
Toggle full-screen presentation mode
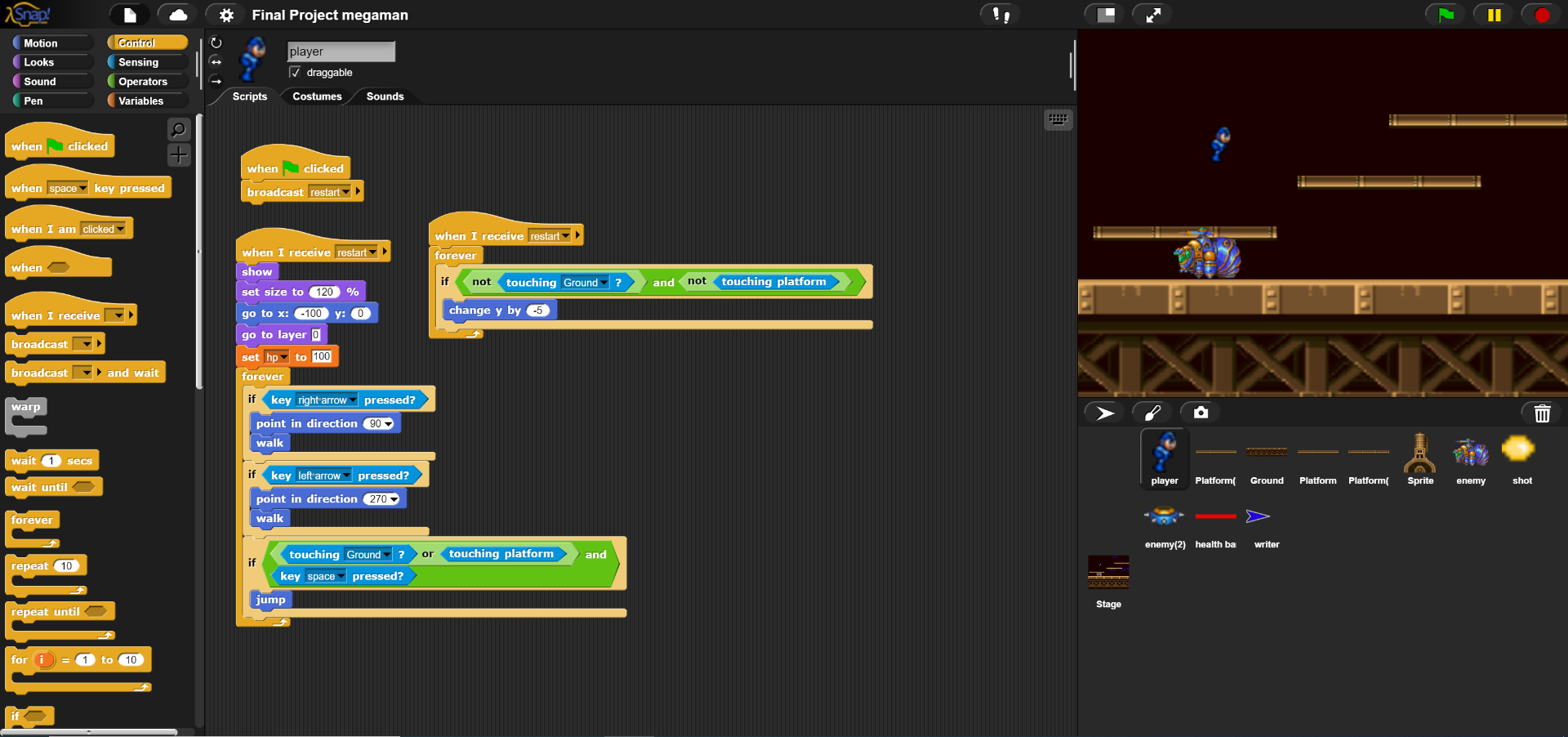1153,15
